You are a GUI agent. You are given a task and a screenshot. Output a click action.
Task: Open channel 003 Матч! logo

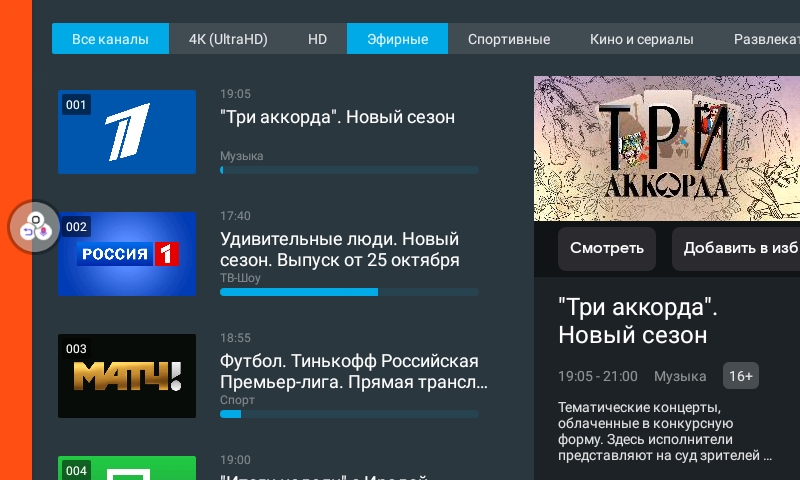127,376
